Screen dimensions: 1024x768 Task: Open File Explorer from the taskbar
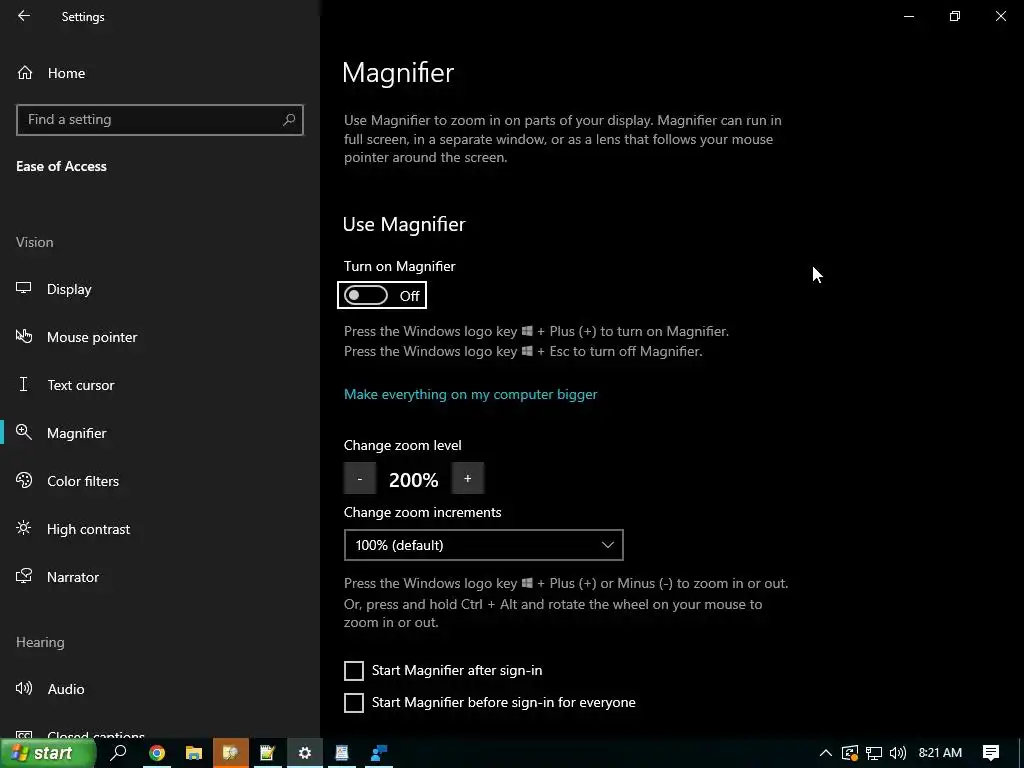(194, 753)
